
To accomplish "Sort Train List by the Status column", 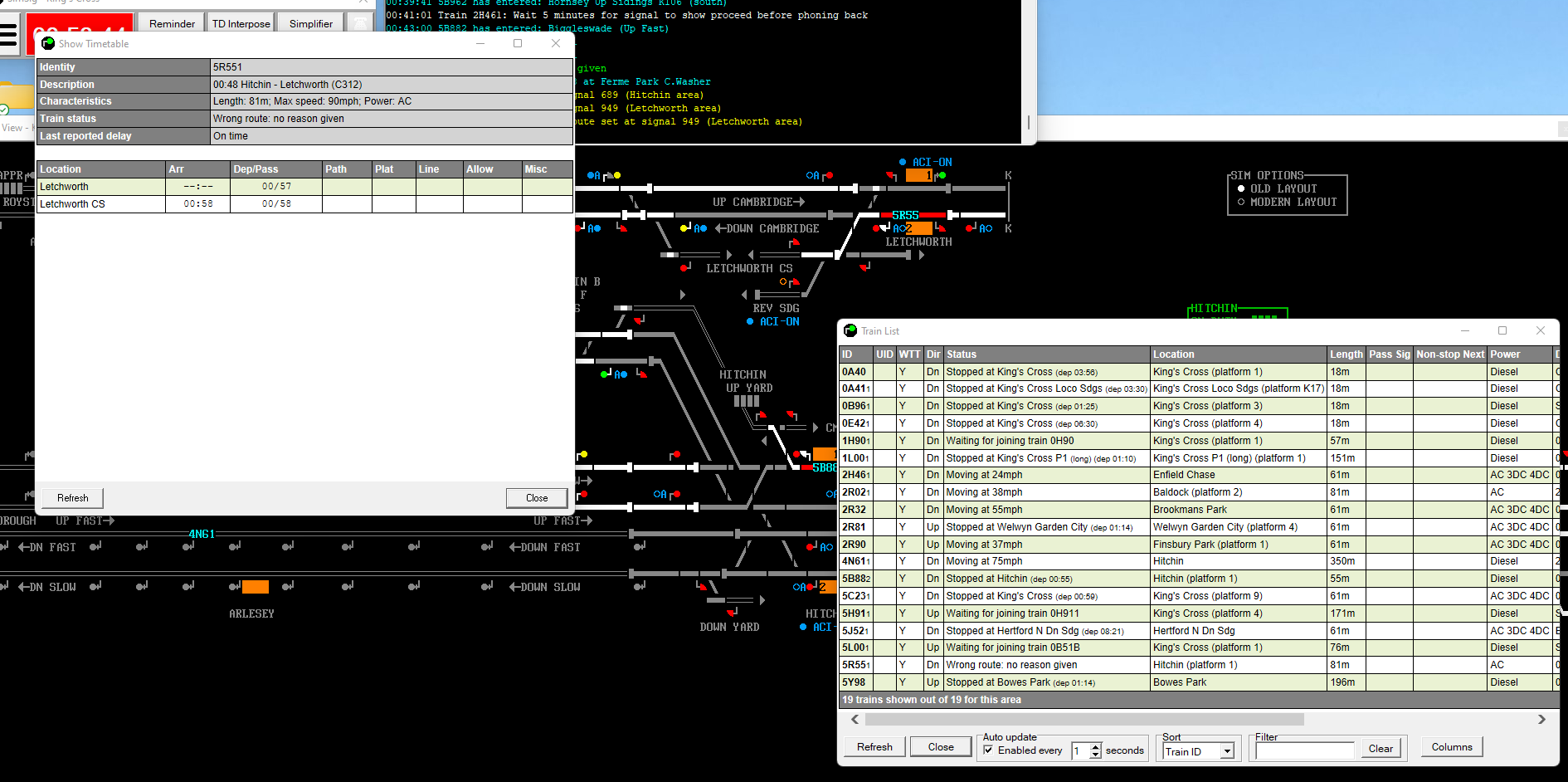I will (x=1046, y=354).
